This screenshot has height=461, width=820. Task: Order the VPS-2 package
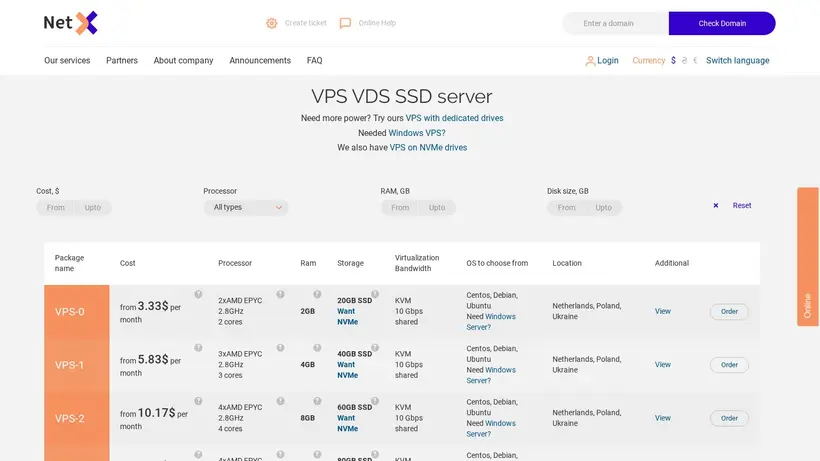click(729, 418)
